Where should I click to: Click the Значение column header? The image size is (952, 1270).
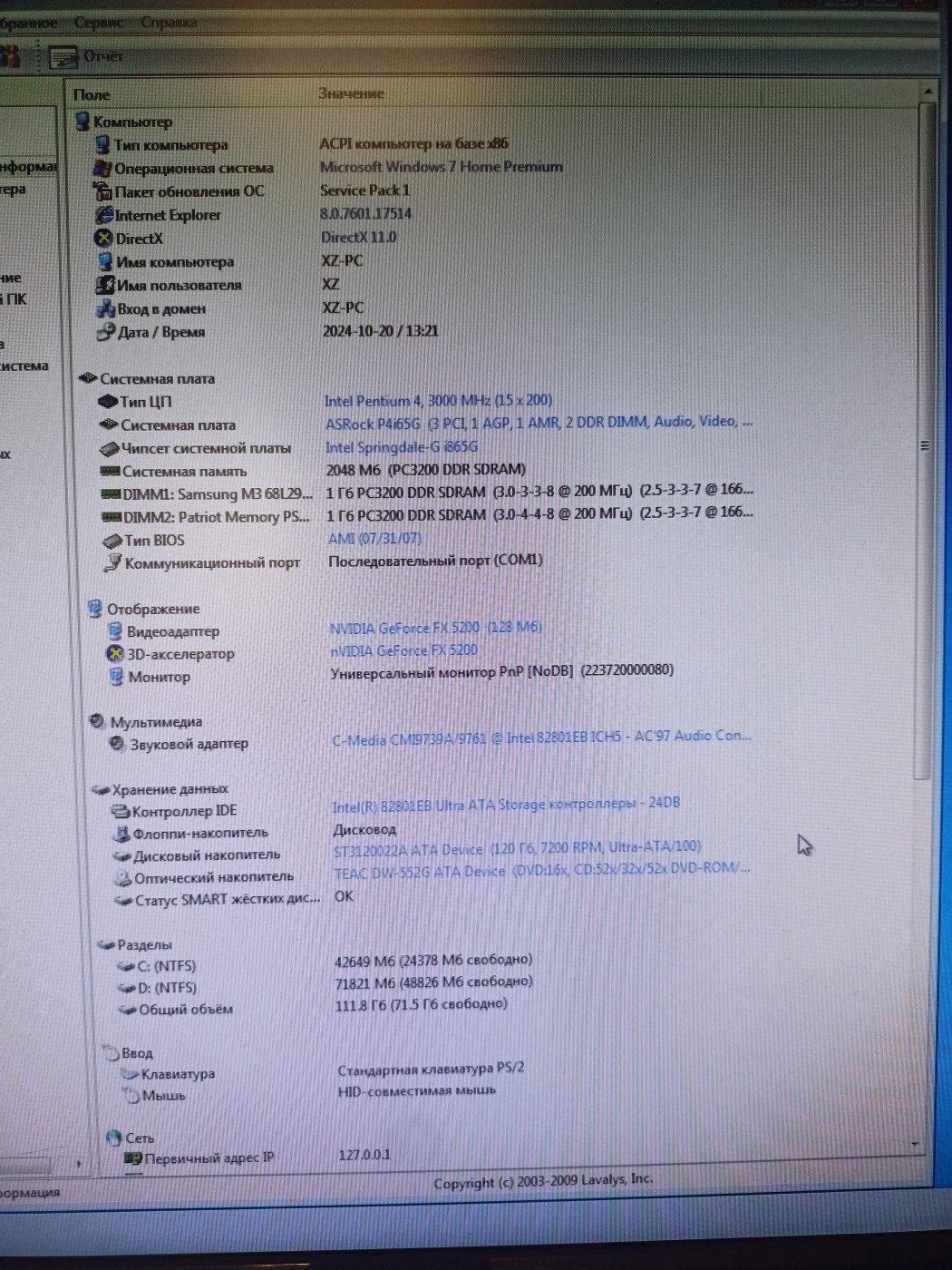(x=351, y=93)
